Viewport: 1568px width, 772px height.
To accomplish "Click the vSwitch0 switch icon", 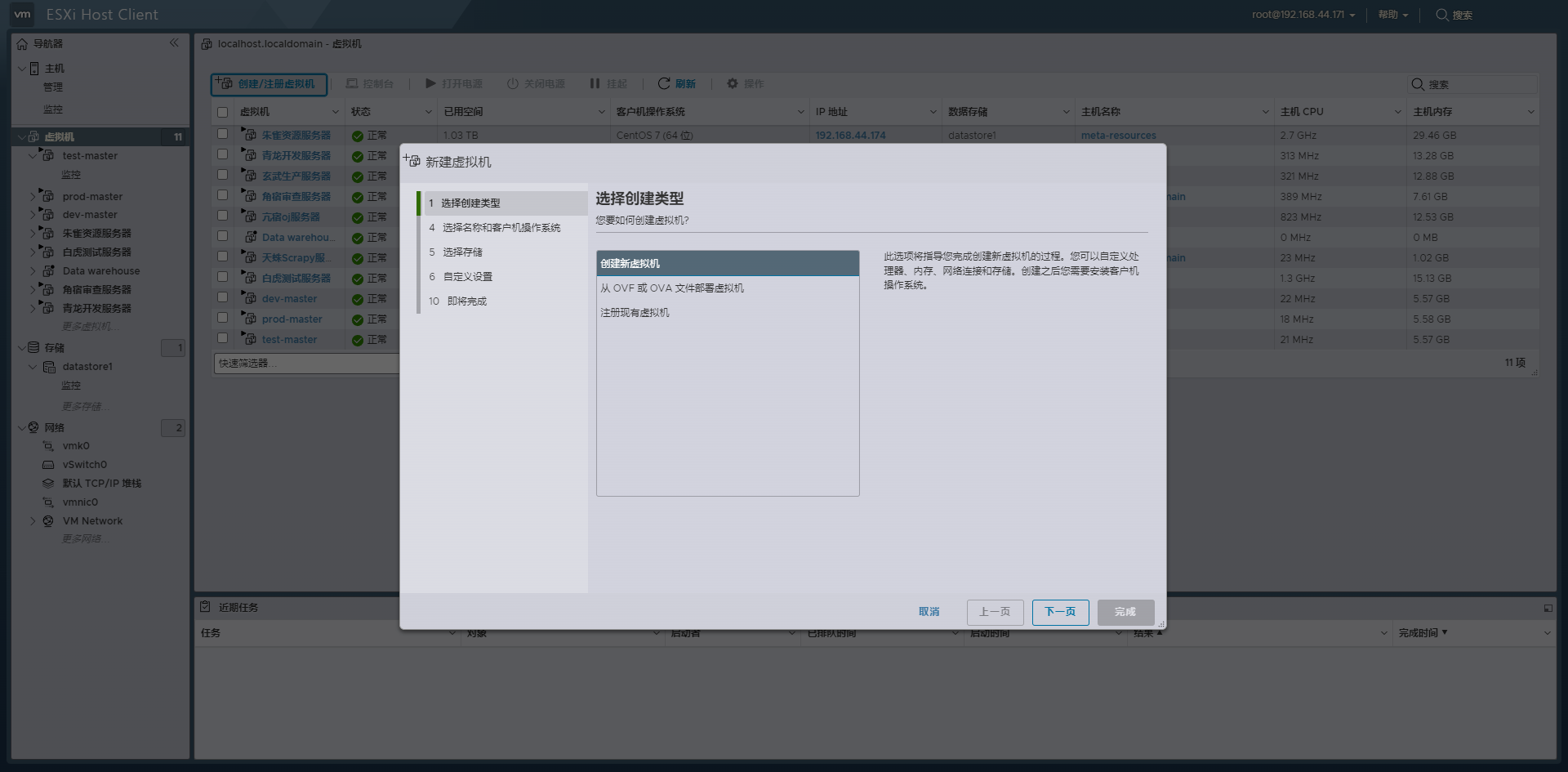I will [48, 465].
